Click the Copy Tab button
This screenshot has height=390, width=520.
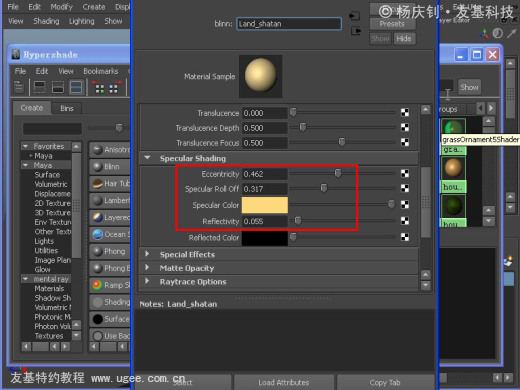[x=385, y=382]
